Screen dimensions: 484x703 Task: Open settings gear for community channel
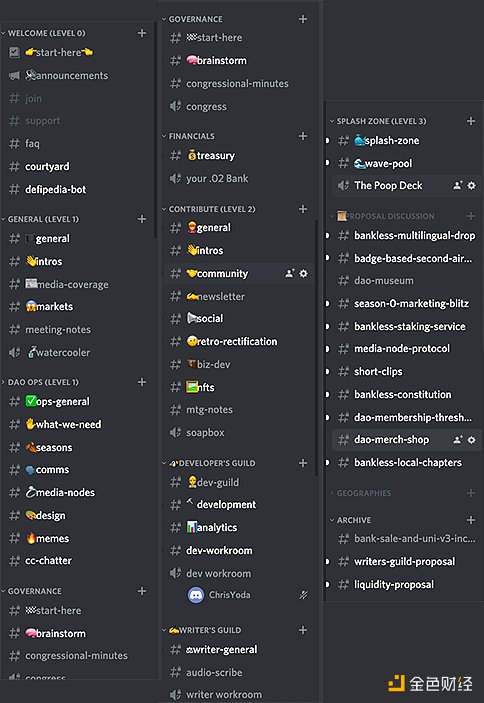(x=303, y=273)
